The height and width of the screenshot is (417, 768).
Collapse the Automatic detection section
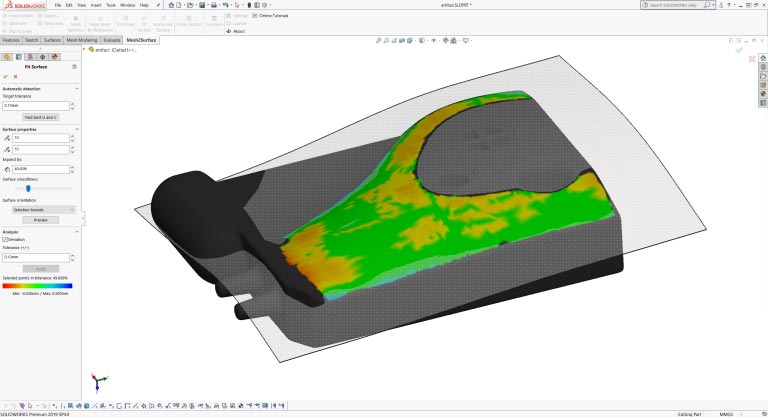(x=77, y=89)
